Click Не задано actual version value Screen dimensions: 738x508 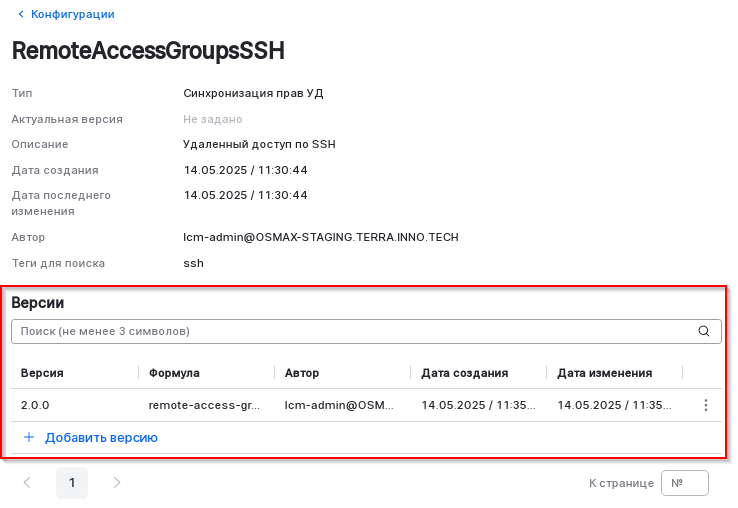click(213, 120)
